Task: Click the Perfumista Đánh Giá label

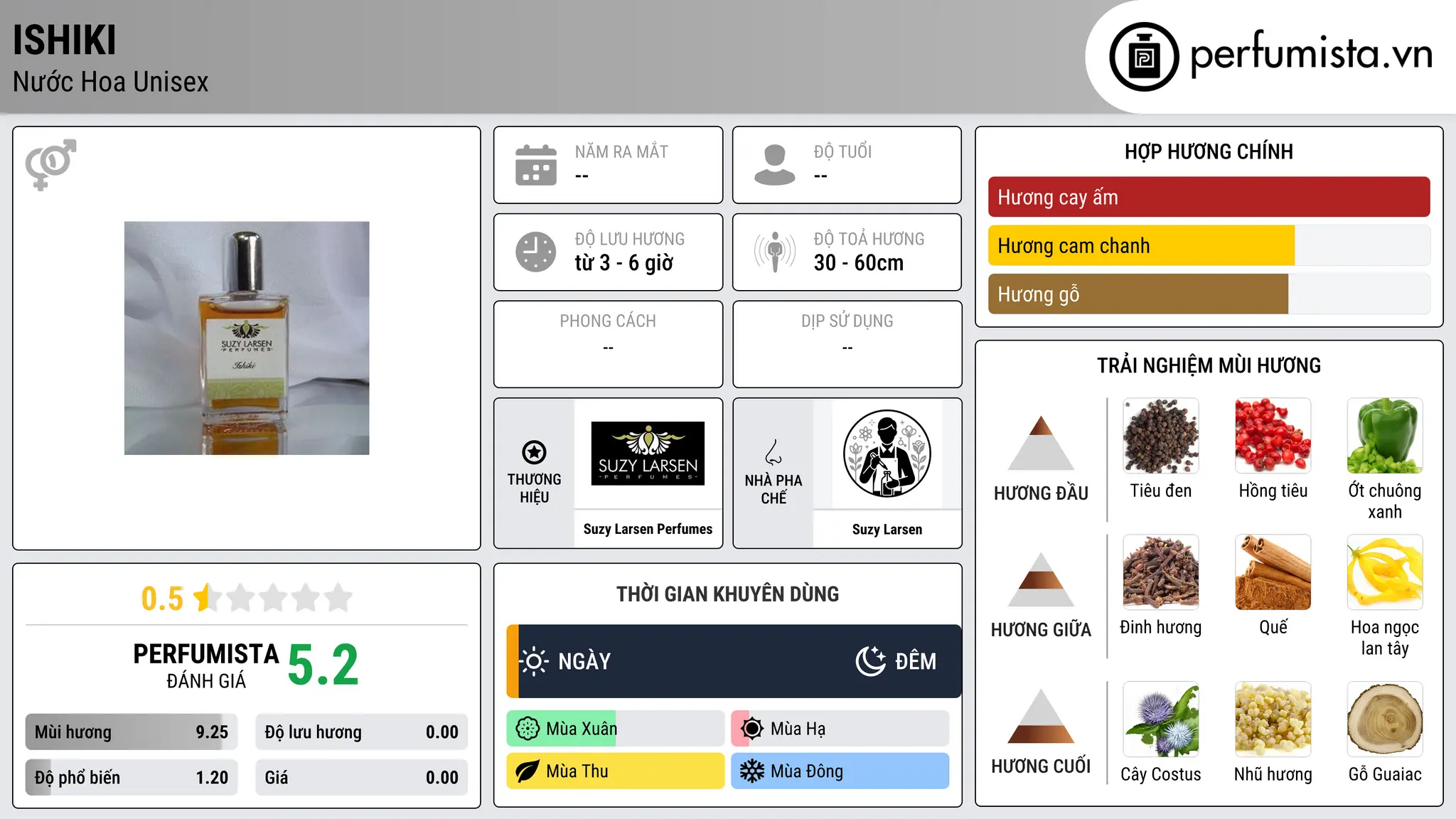Action: point(206,665)
